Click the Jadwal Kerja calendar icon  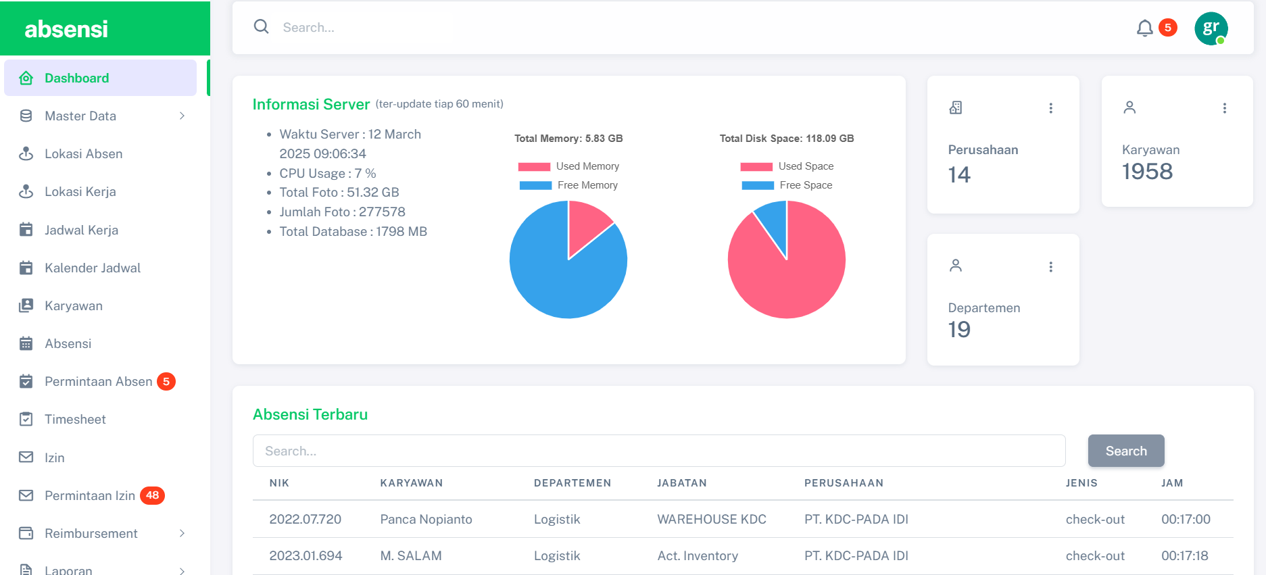click(26, 230)
